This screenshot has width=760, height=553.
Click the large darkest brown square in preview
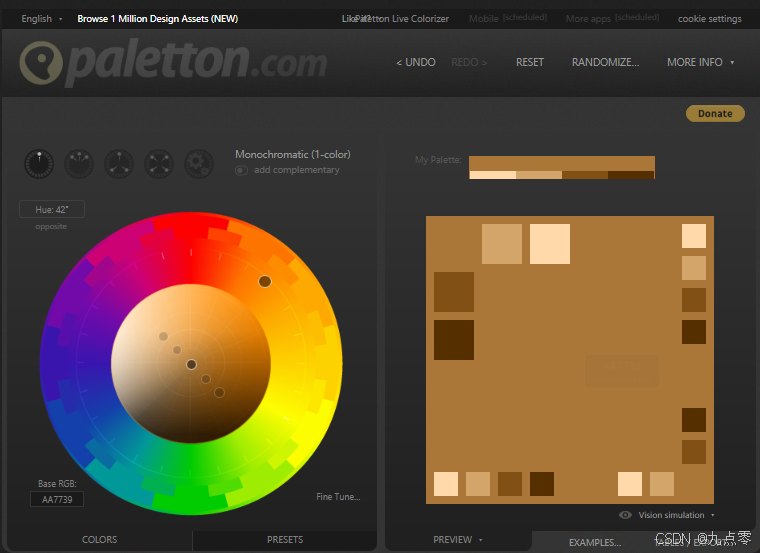[454, 340]
